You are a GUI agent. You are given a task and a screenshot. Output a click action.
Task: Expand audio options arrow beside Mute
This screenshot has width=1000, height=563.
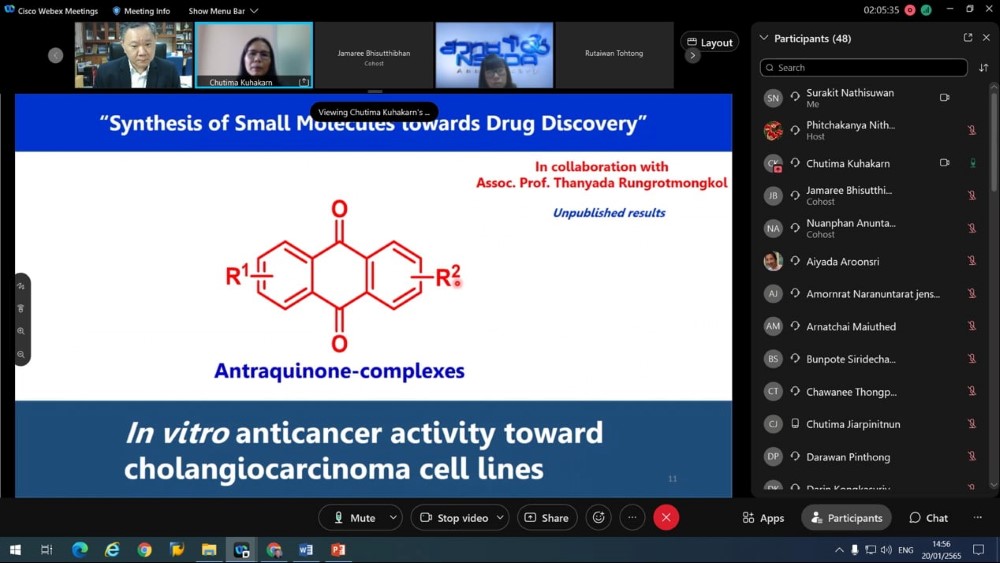click(x=393, y=518)
